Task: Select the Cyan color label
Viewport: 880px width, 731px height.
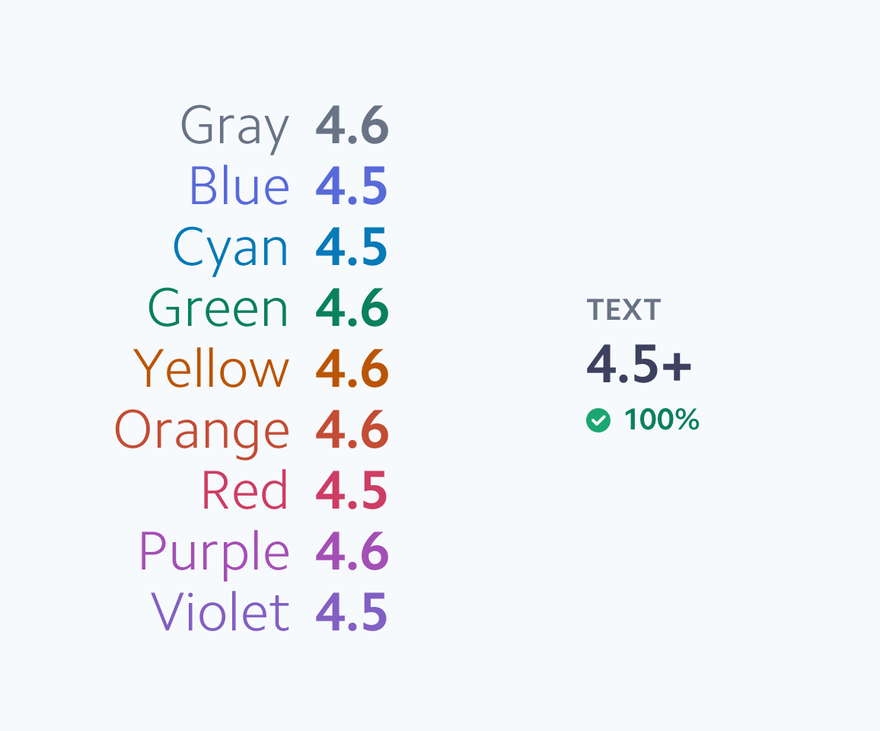Action: (x=231, y=250)
